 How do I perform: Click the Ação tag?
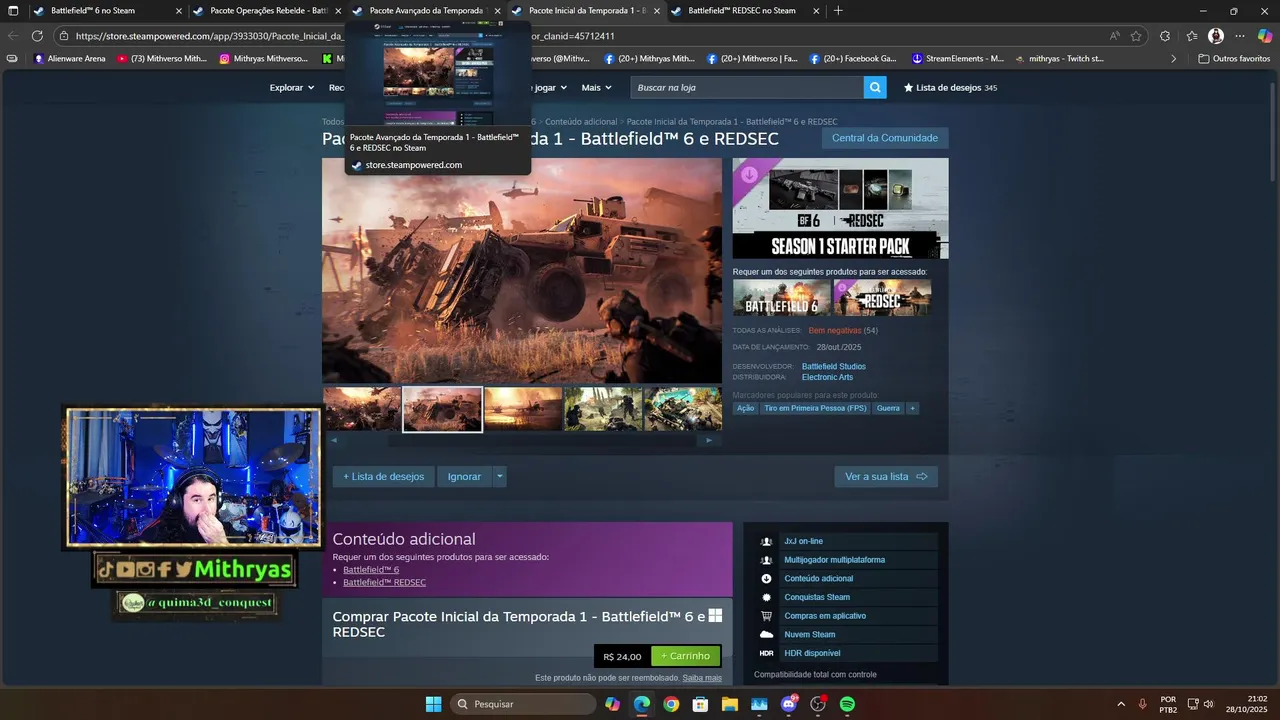tap(746, 408)
